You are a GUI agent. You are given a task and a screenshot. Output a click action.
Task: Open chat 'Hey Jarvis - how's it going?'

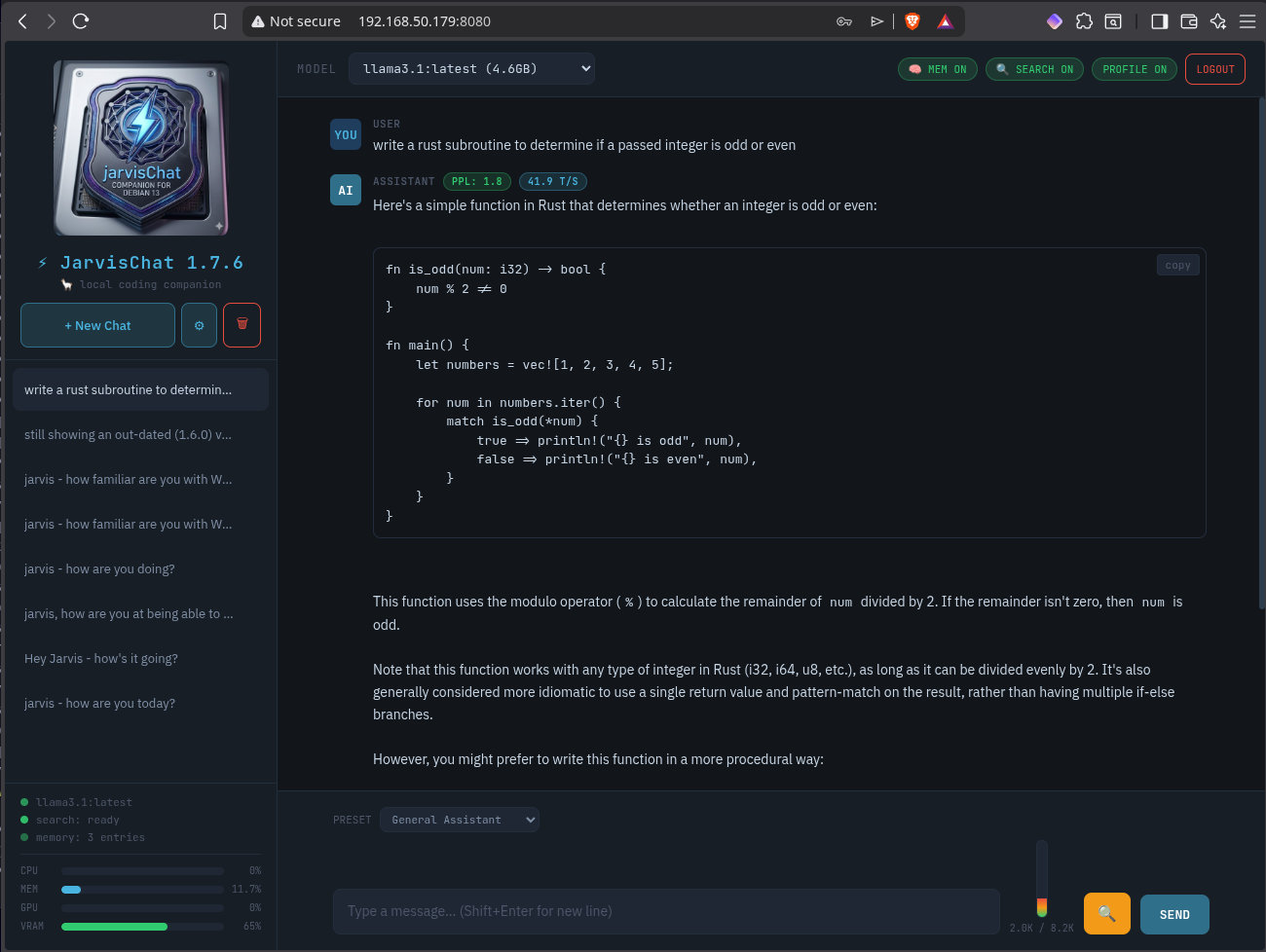(x=139, y=658)
